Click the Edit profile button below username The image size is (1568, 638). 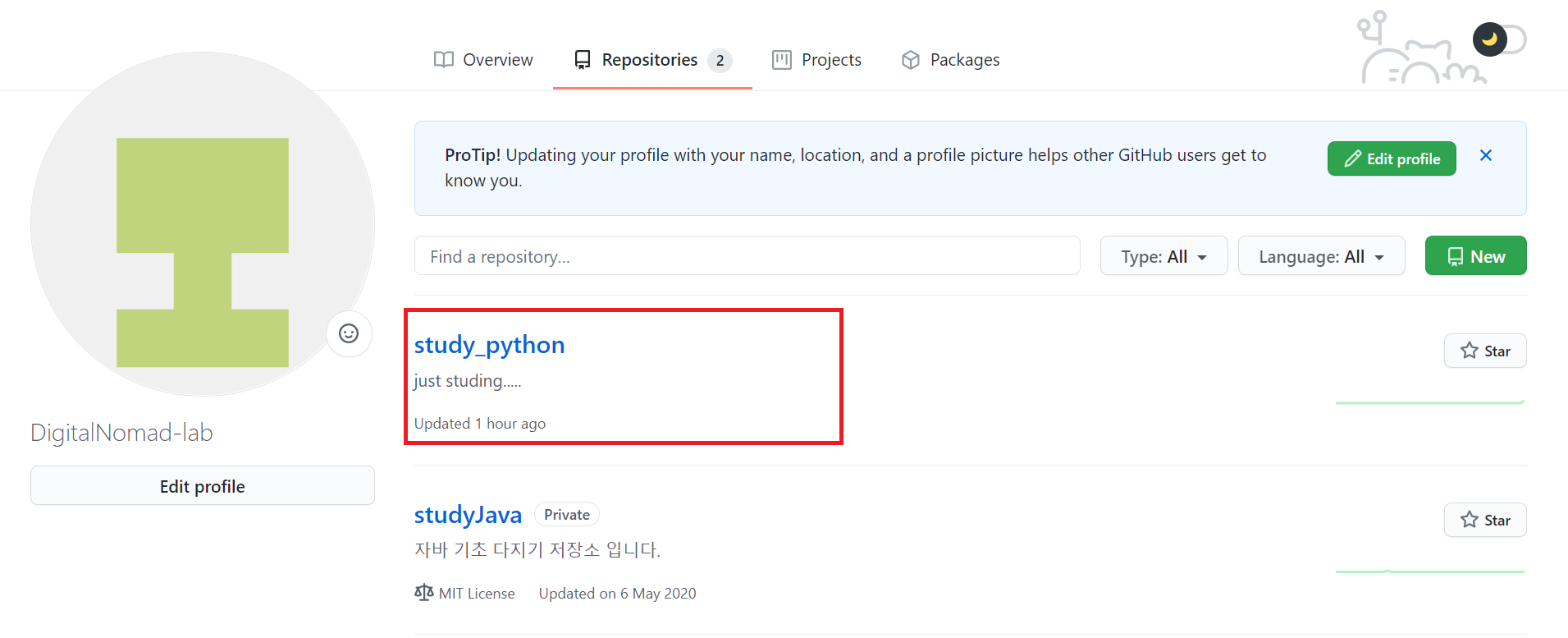[202, 486]
